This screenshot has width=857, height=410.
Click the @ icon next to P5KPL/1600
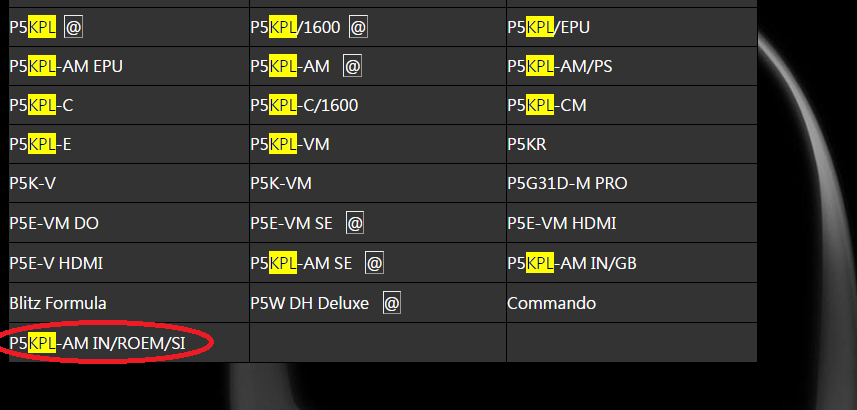[x=358, y=28]
